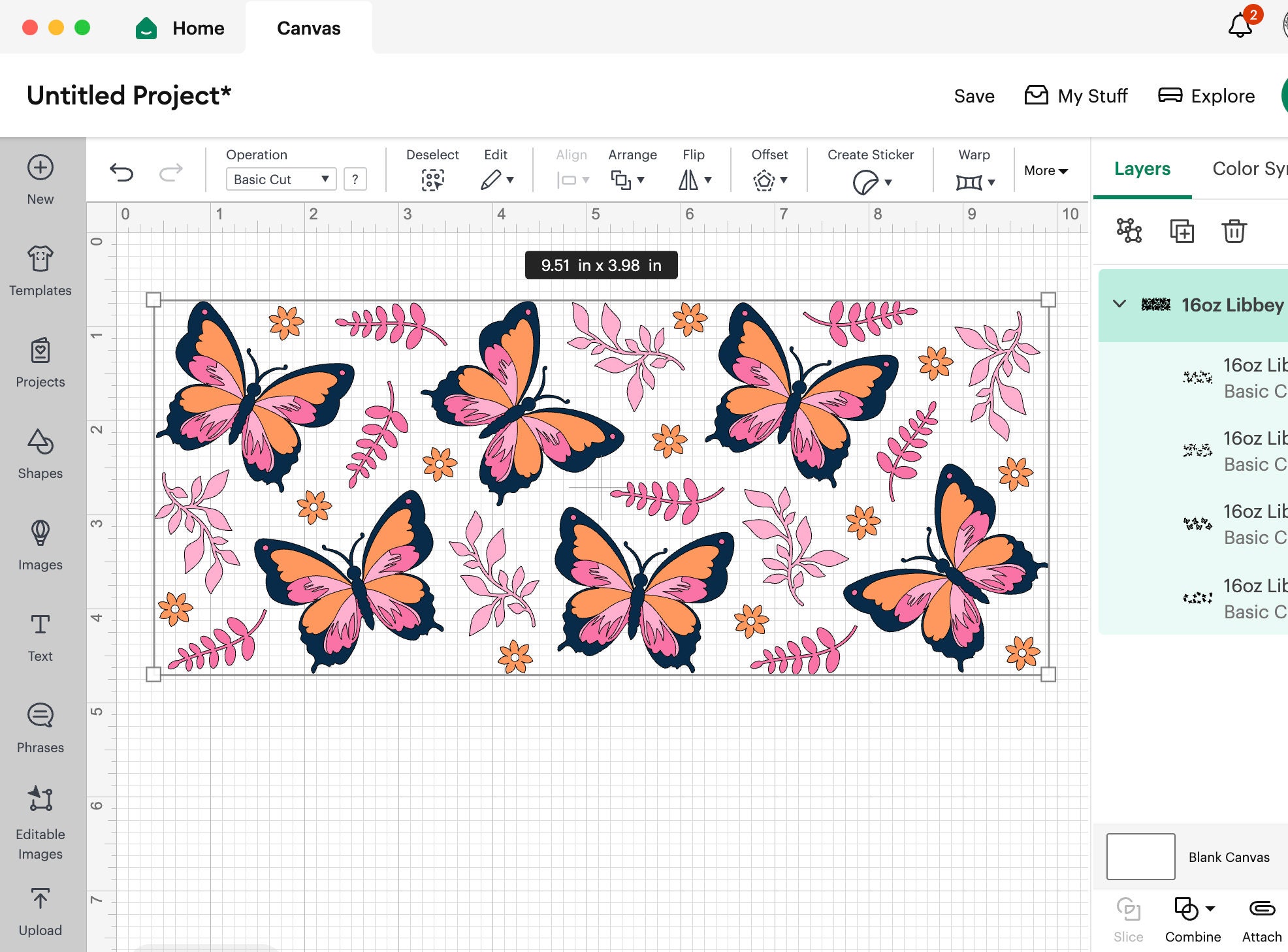Click the Redo arrow
1288x952 pixels.
[171, 172]
